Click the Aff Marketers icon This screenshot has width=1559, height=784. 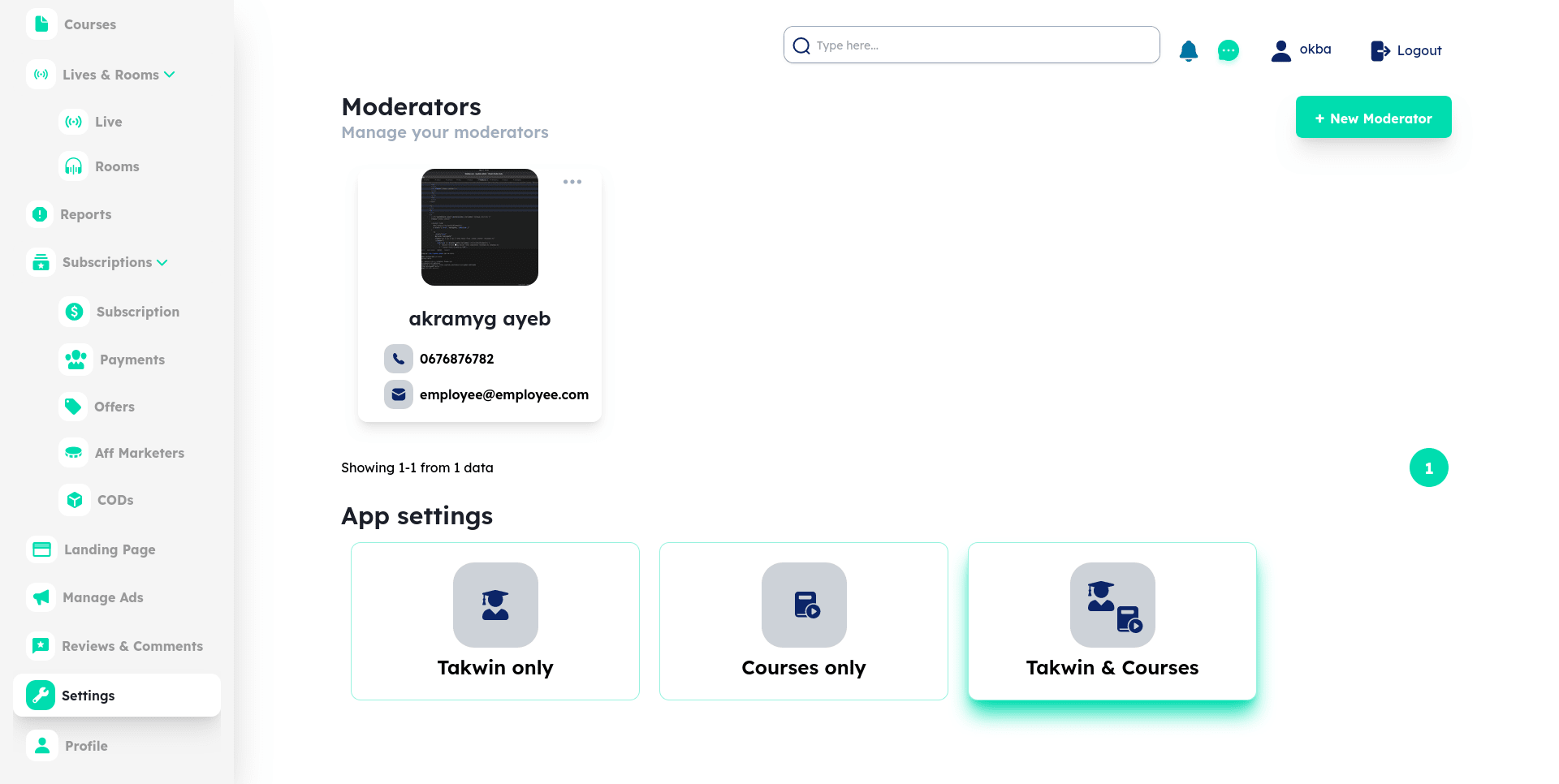point(74,453)
